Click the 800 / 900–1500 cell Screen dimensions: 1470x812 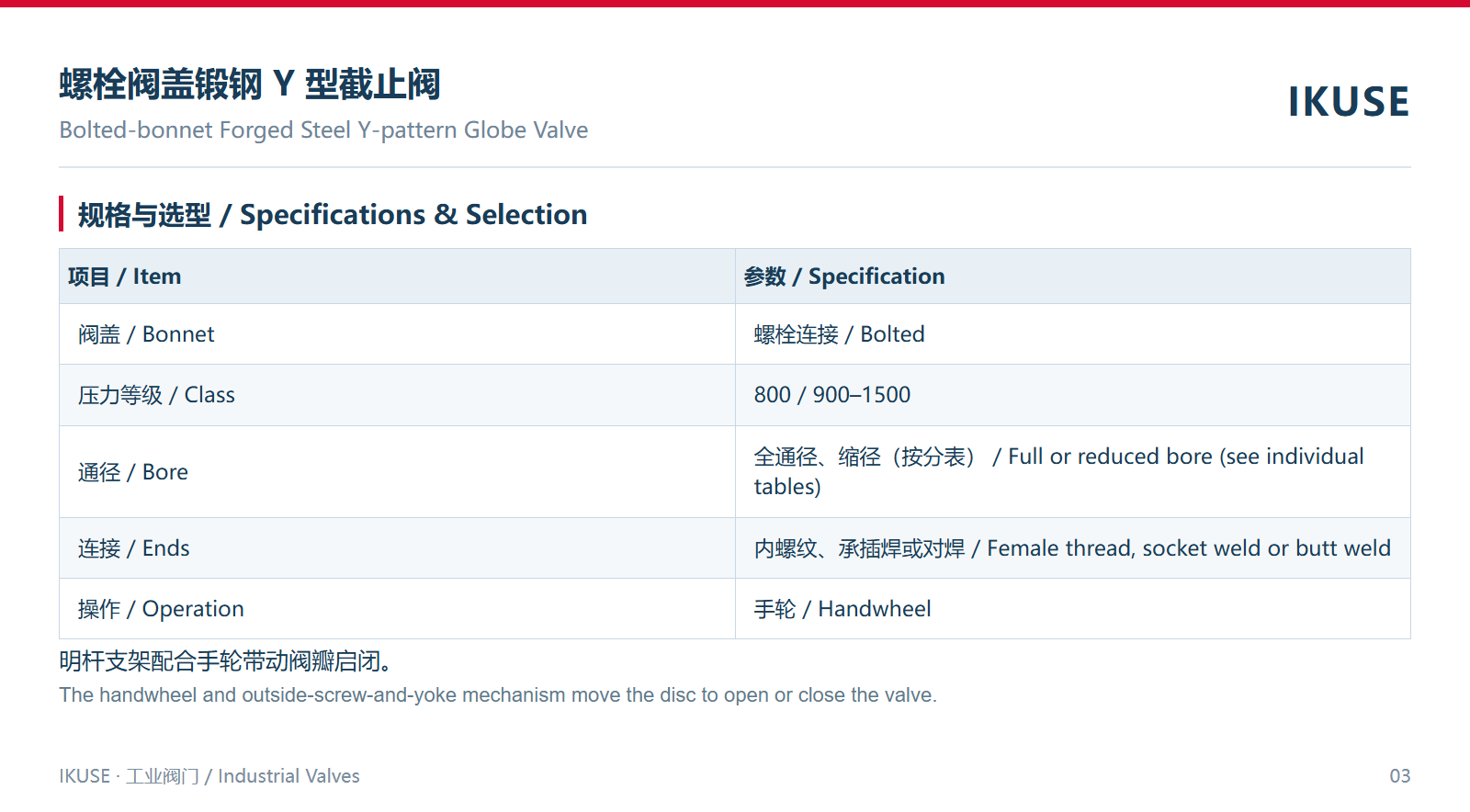(x=1073, y=395)
